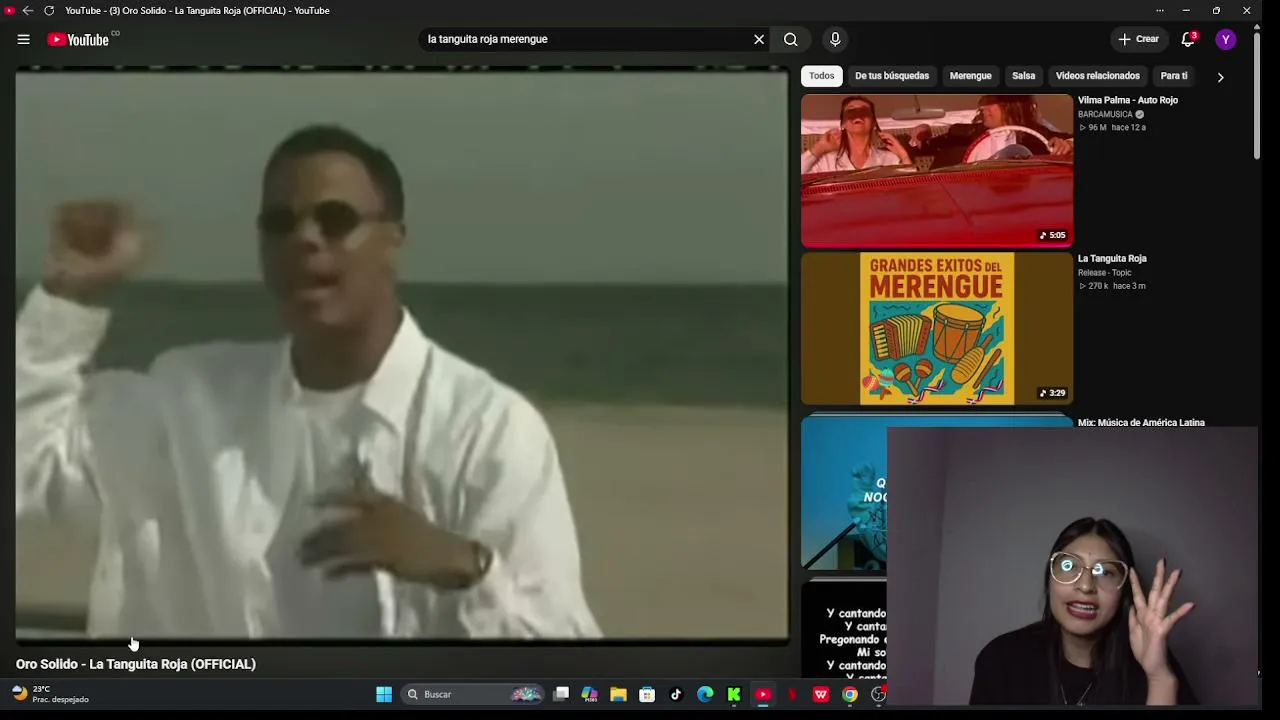
Task: Open the La Tanguita Roja suggested title
Action: click(1112, 258)
